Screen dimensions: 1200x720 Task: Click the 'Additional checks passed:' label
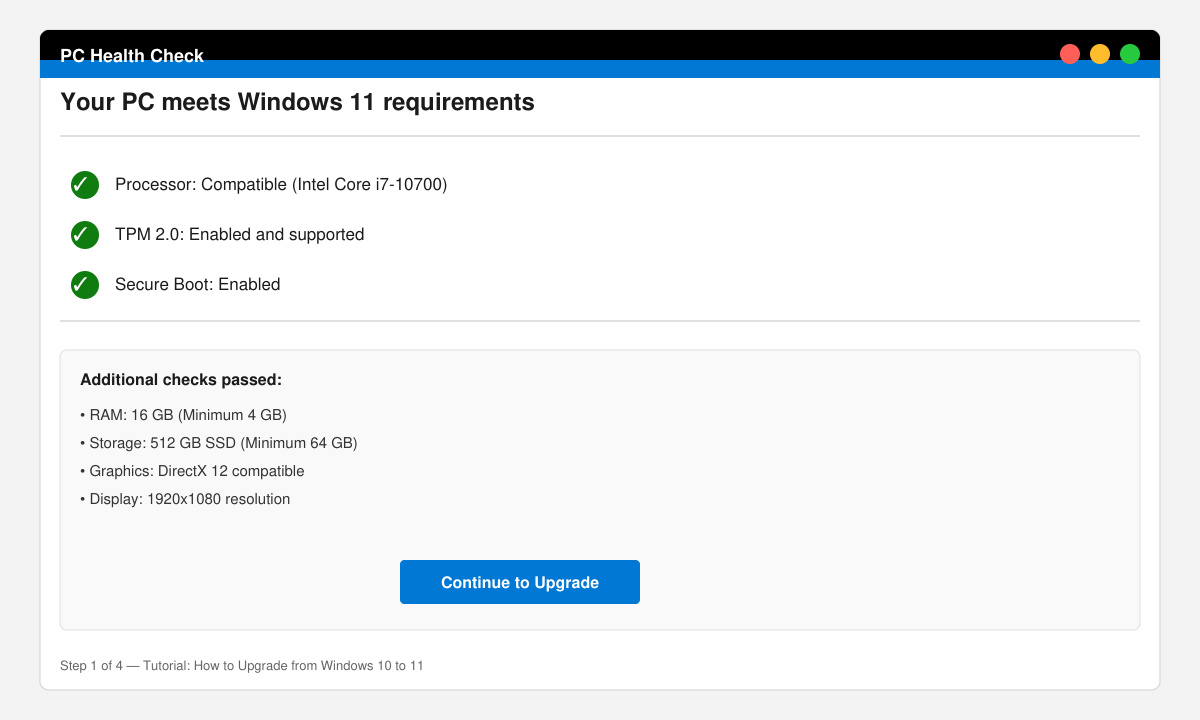181,380
